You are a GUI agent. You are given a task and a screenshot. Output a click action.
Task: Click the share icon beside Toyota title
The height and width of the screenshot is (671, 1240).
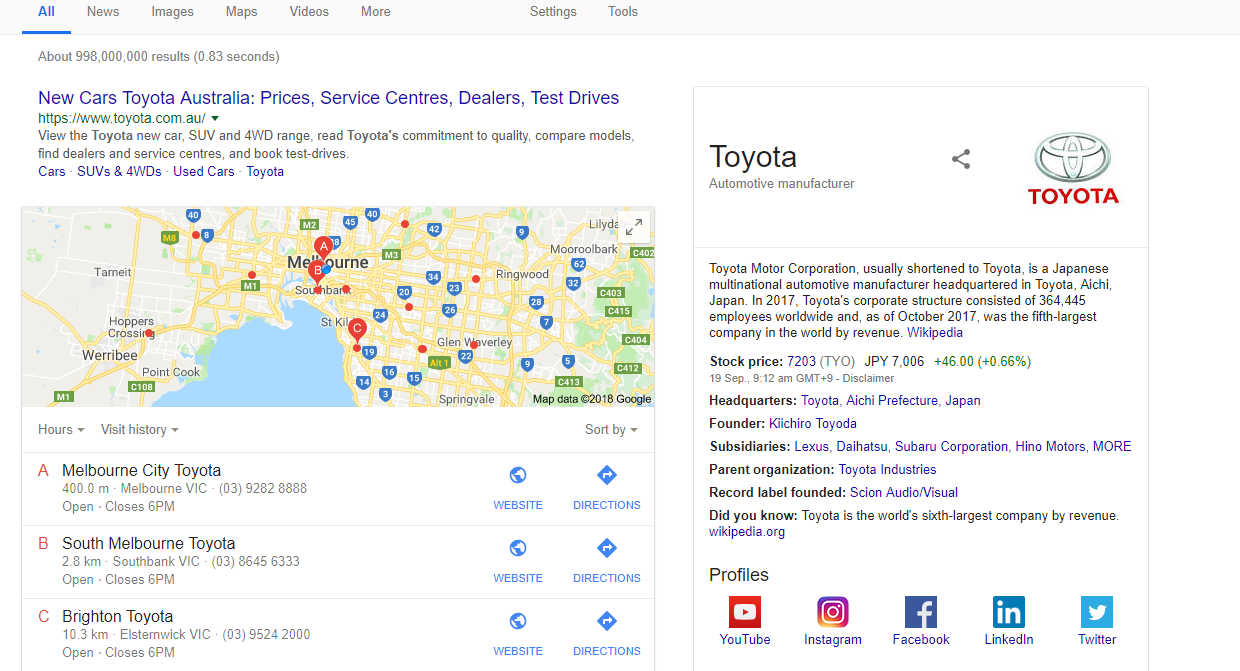tap(961, 159)
